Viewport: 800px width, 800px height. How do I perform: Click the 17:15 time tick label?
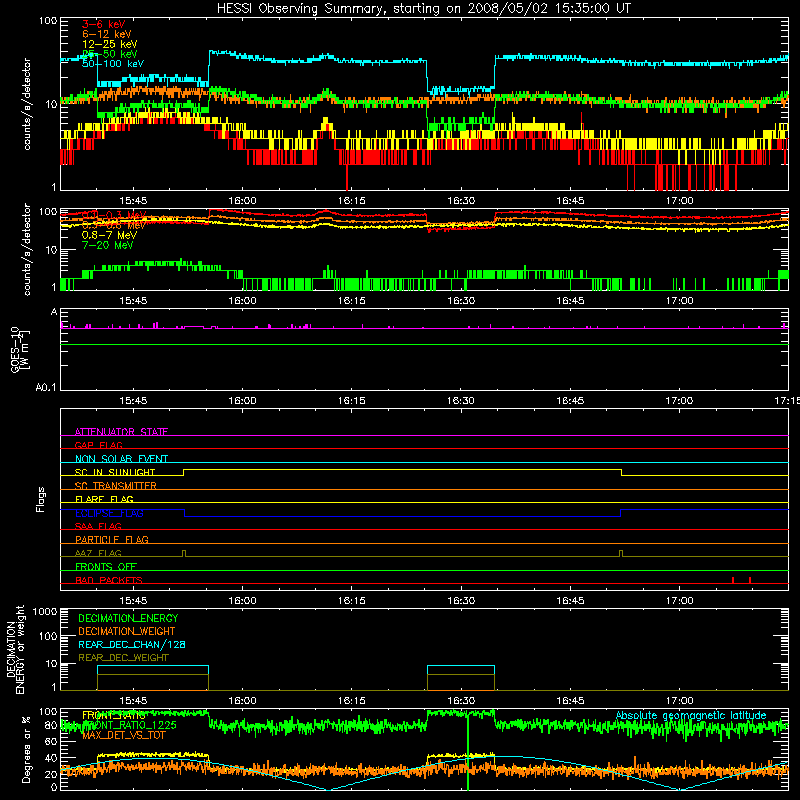tap(787, 401)
